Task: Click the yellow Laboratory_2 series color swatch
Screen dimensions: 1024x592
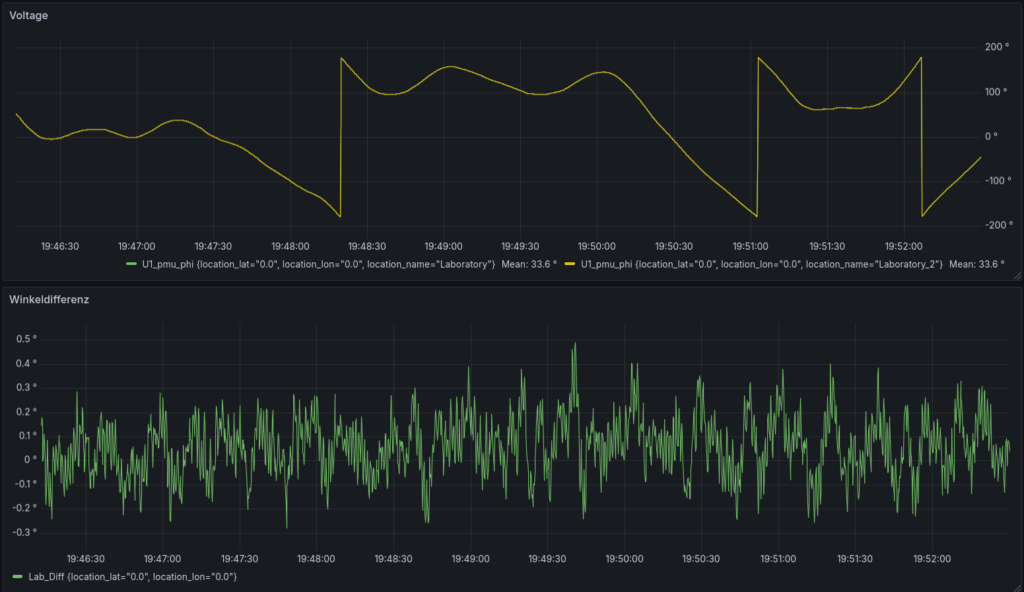Action: coord(571,265)
